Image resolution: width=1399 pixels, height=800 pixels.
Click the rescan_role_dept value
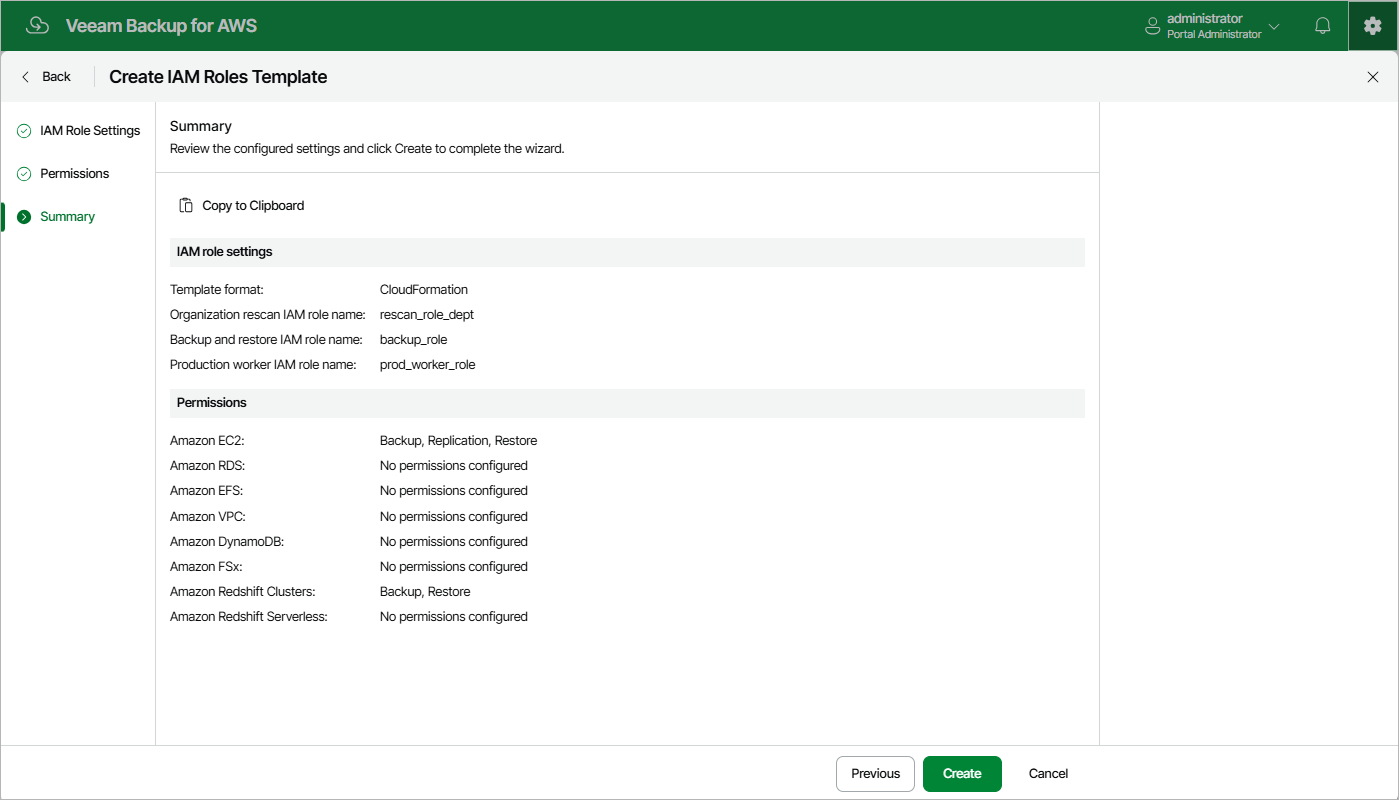[427, 315]
